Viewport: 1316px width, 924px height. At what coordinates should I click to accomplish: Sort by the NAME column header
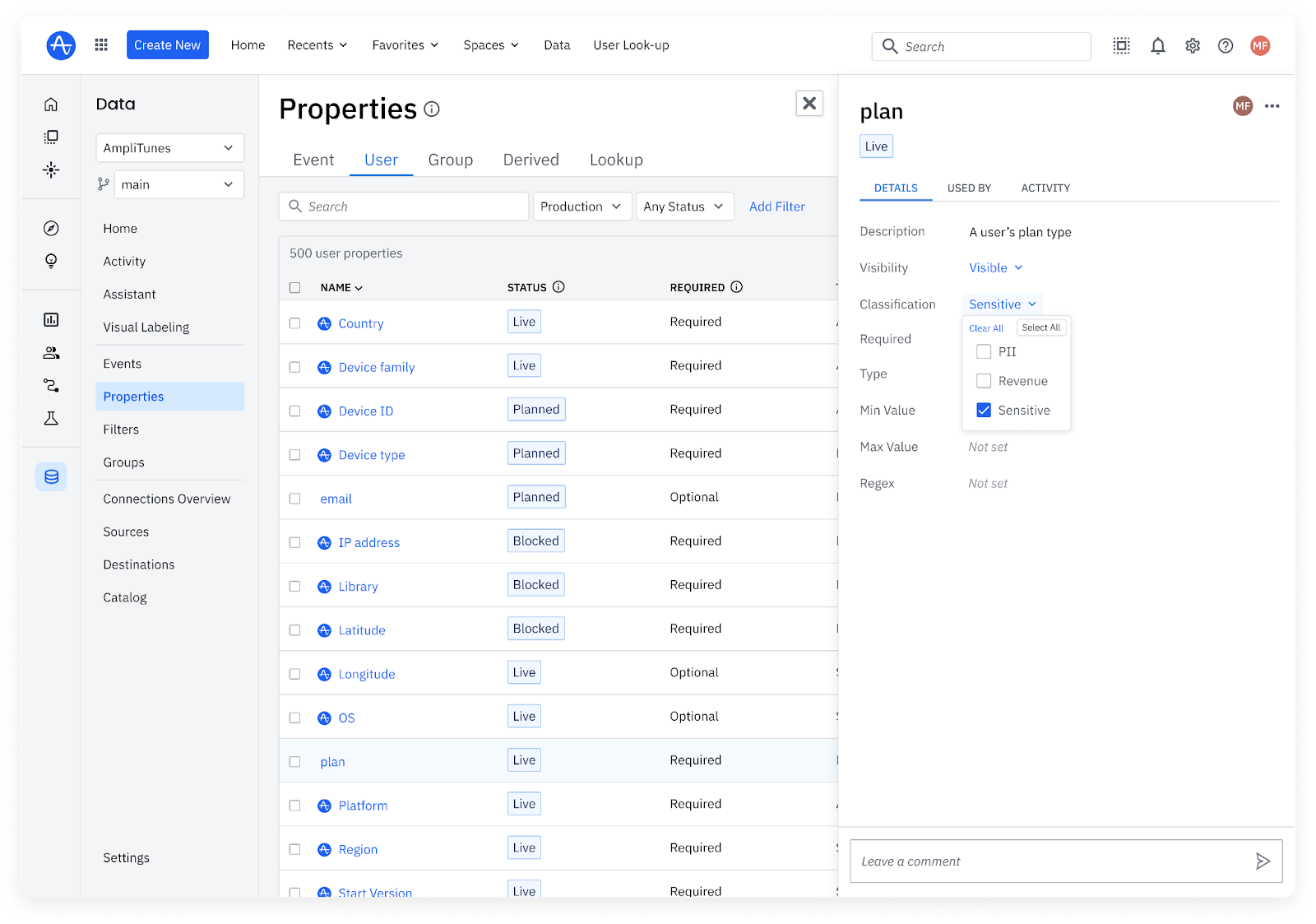(x=341, y=288)
